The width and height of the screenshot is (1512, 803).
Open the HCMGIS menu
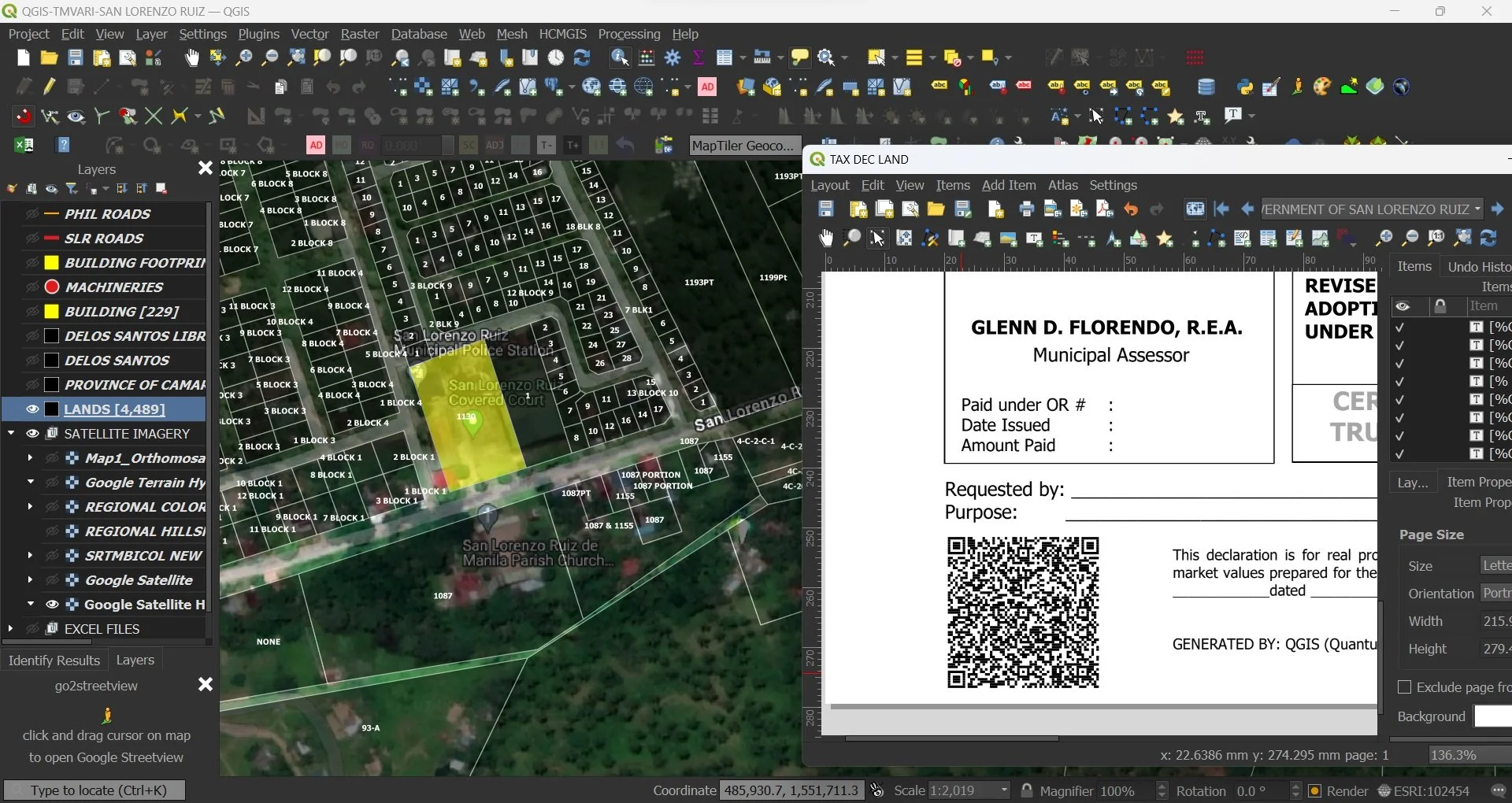coord(562,34)
